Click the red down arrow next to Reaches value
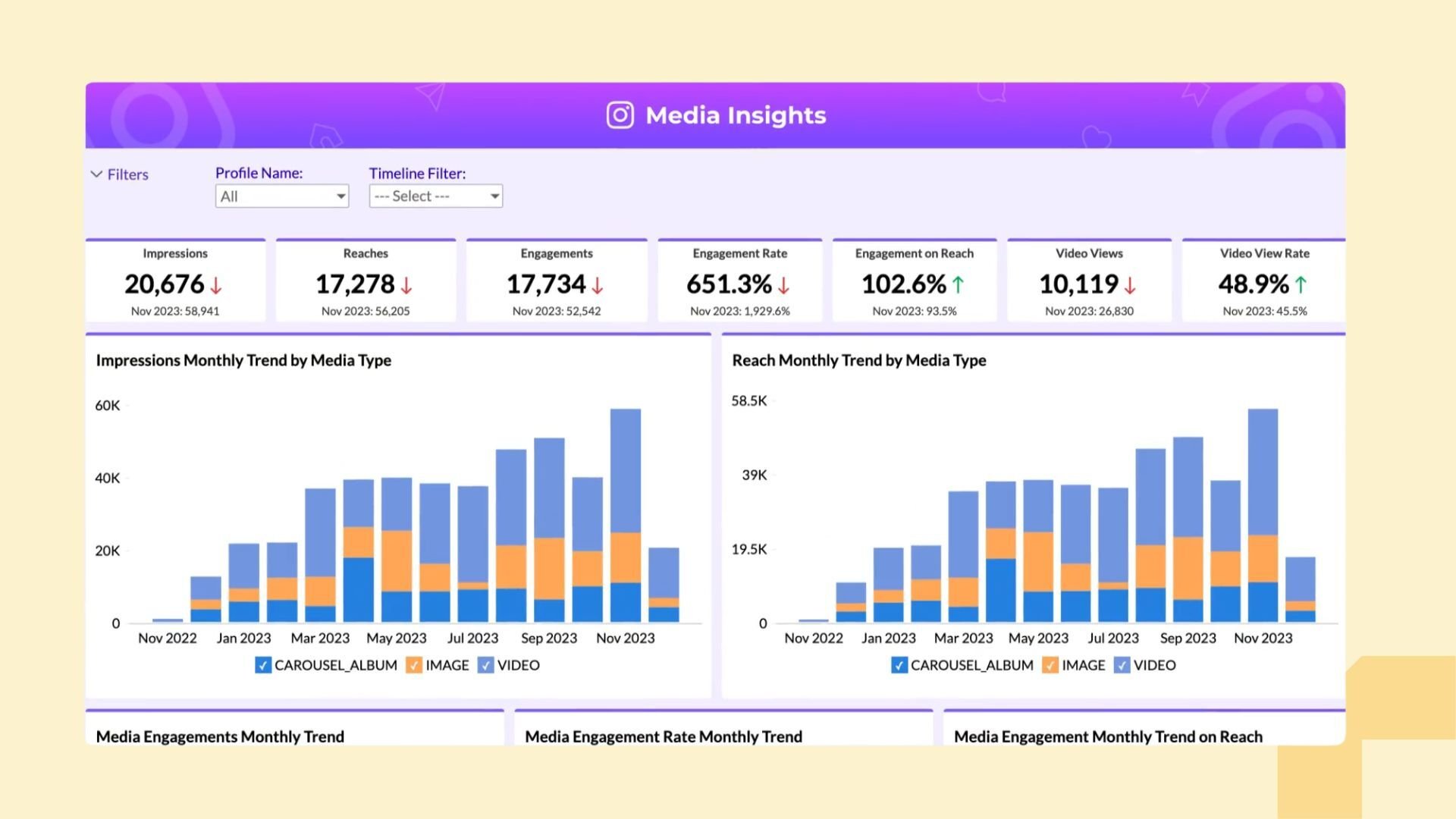This screenshot has width=1456, height=819. point(406,286)
